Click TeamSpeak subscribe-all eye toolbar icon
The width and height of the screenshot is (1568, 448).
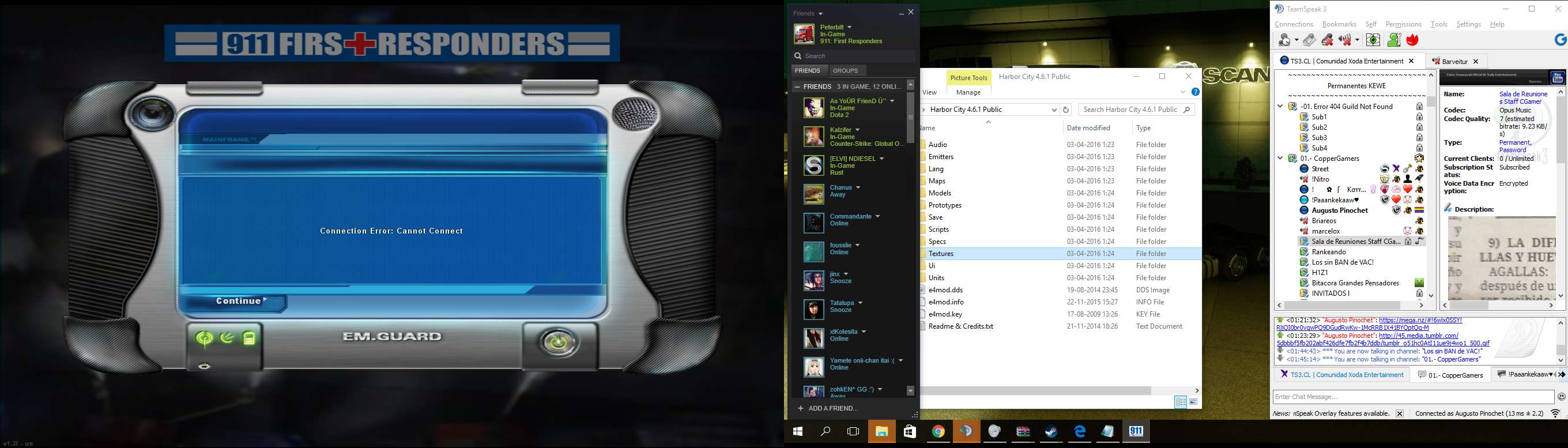[1373, 40]
